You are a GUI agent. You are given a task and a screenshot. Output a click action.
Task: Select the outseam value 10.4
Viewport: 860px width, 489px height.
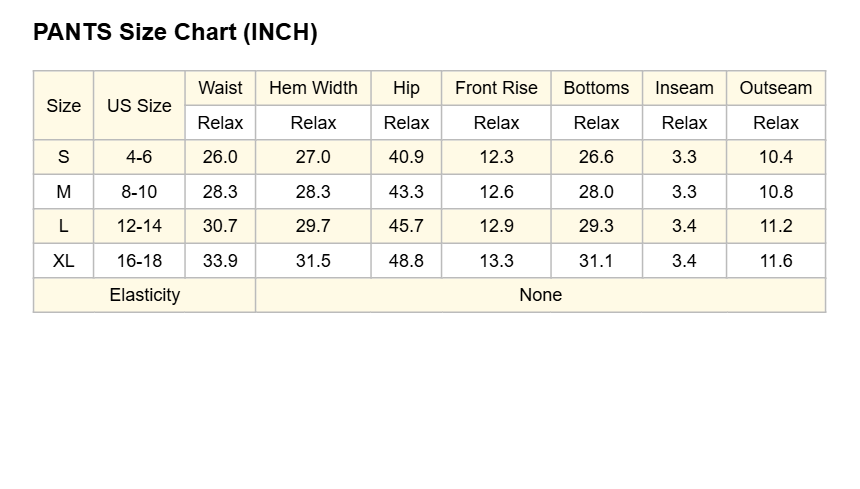click(776, 157)
